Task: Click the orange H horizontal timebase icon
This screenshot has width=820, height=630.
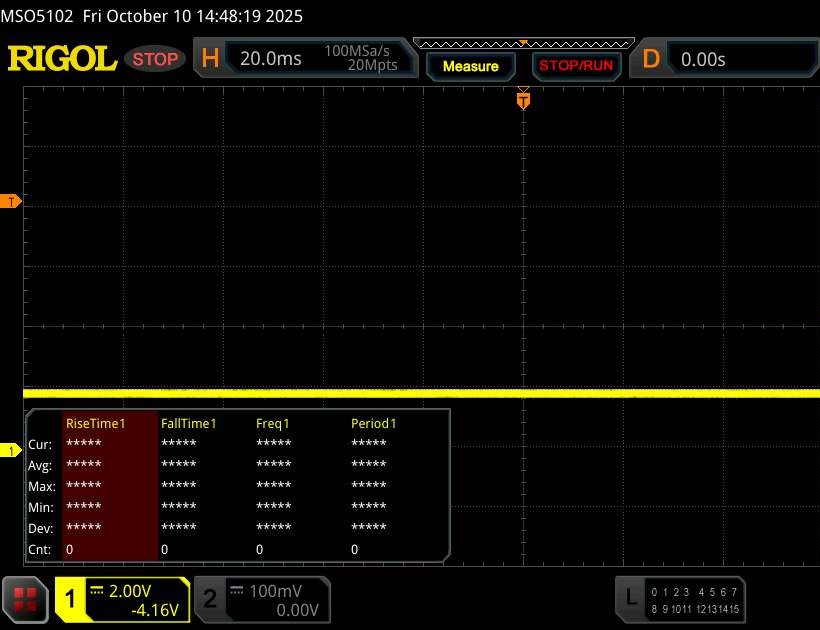Action: click(210, 59)
